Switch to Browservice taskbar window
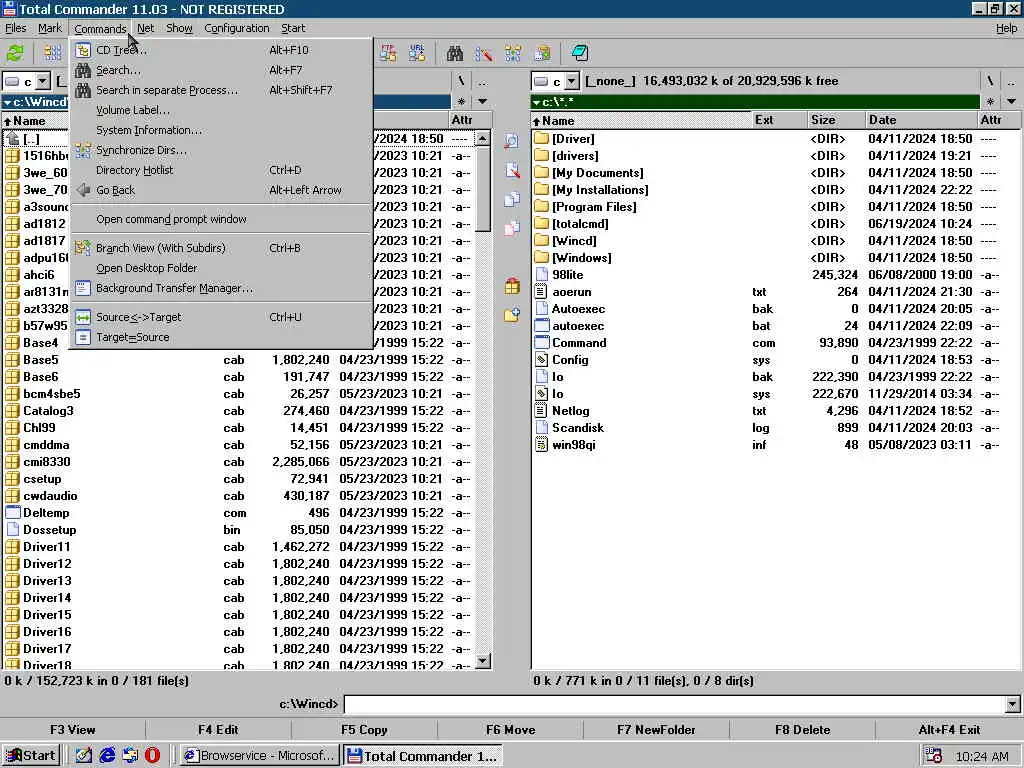 (259, 756)
